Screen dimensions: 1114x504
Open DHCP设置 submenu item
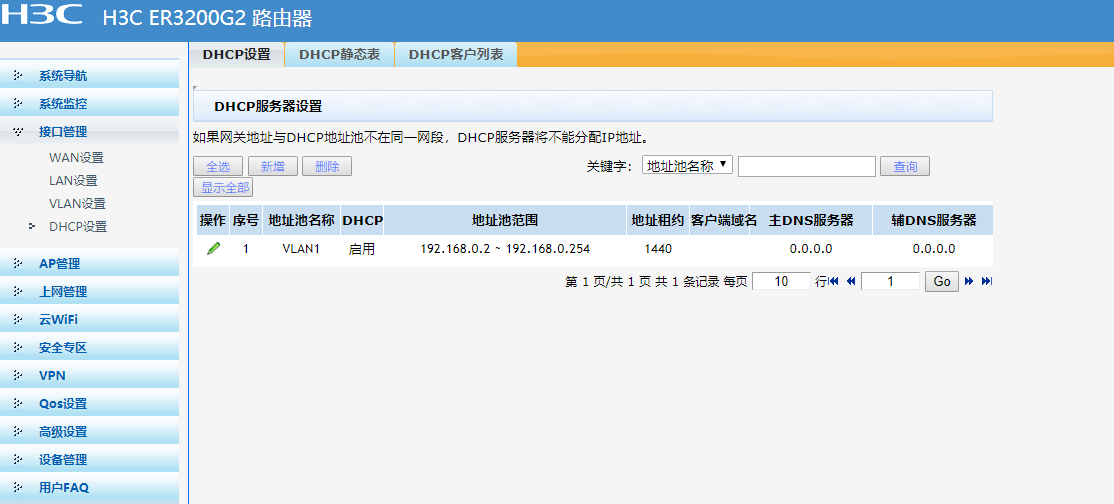click(78, 227)
